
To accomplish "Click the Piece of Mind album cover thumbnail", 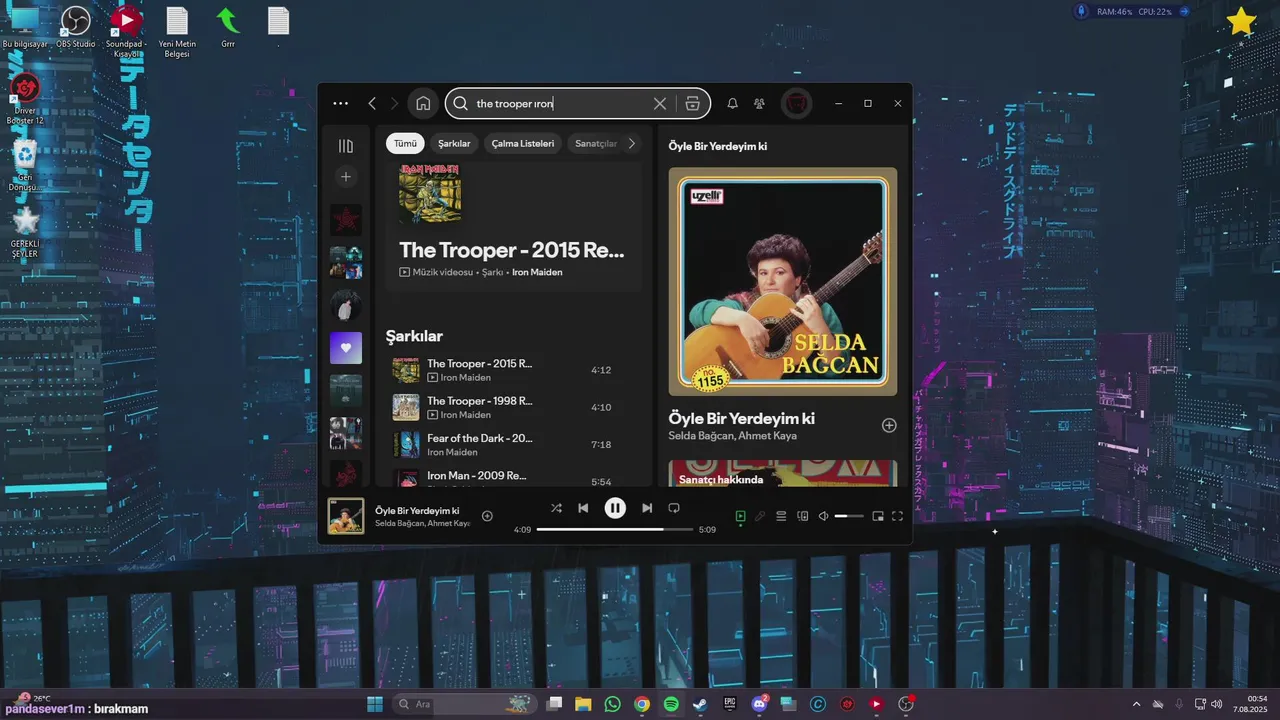I will pos(430,192).
